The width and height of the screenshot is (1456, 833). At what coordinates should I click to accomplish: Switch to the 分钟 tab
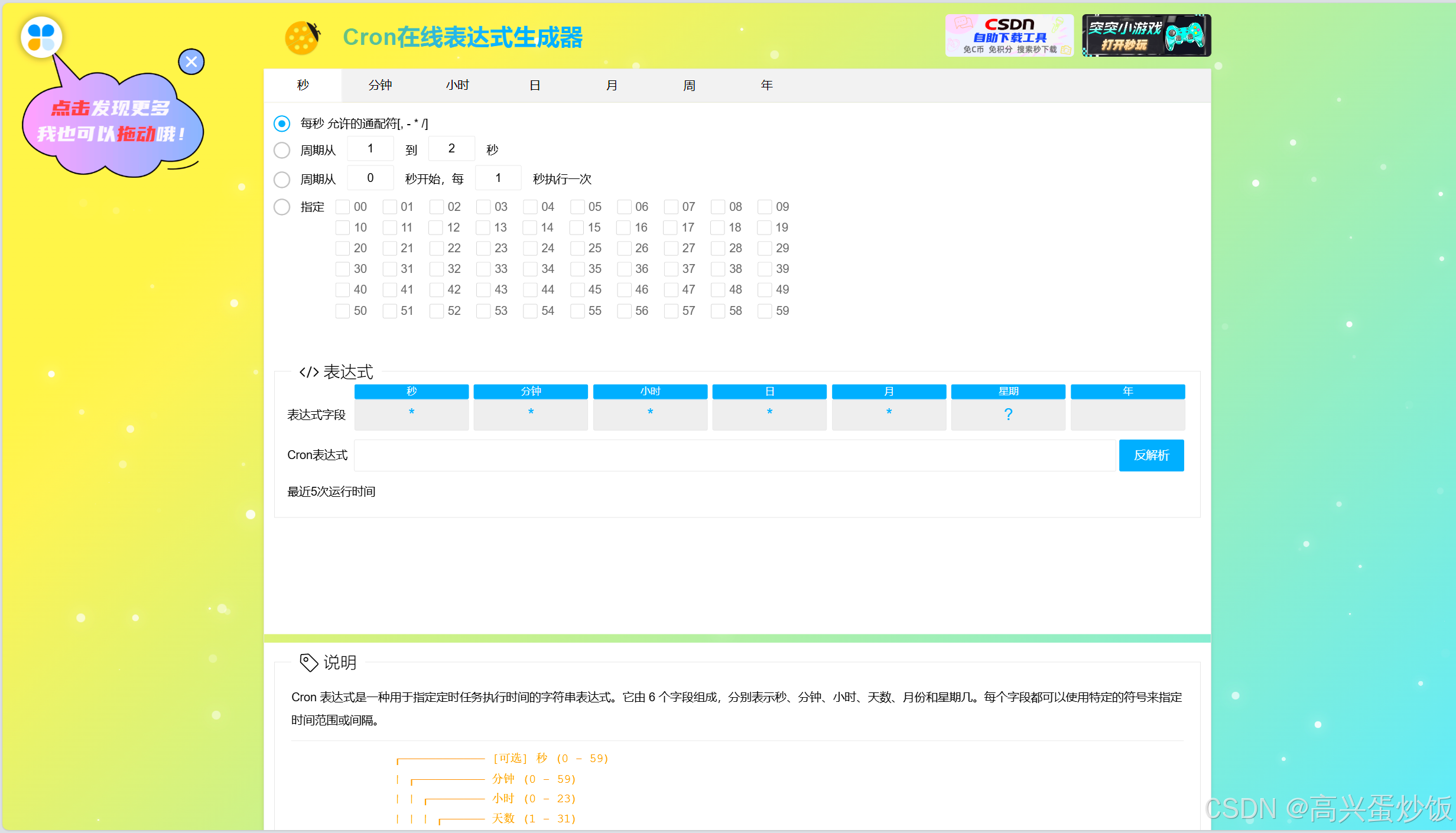click(380, 85)
